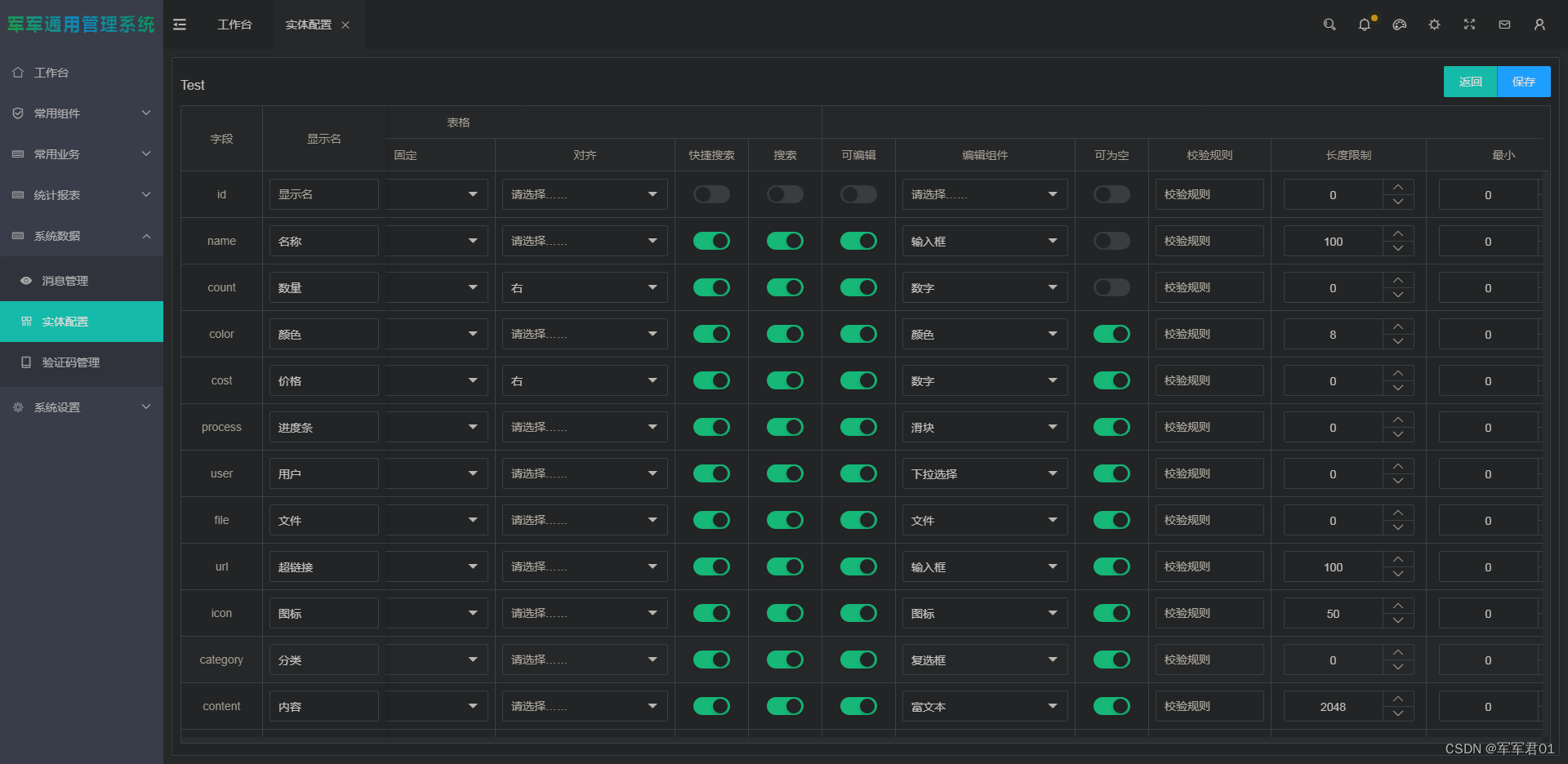Enable search for the id field
The width and height of the screenshot is (1568, 764).
pos(785,194)
